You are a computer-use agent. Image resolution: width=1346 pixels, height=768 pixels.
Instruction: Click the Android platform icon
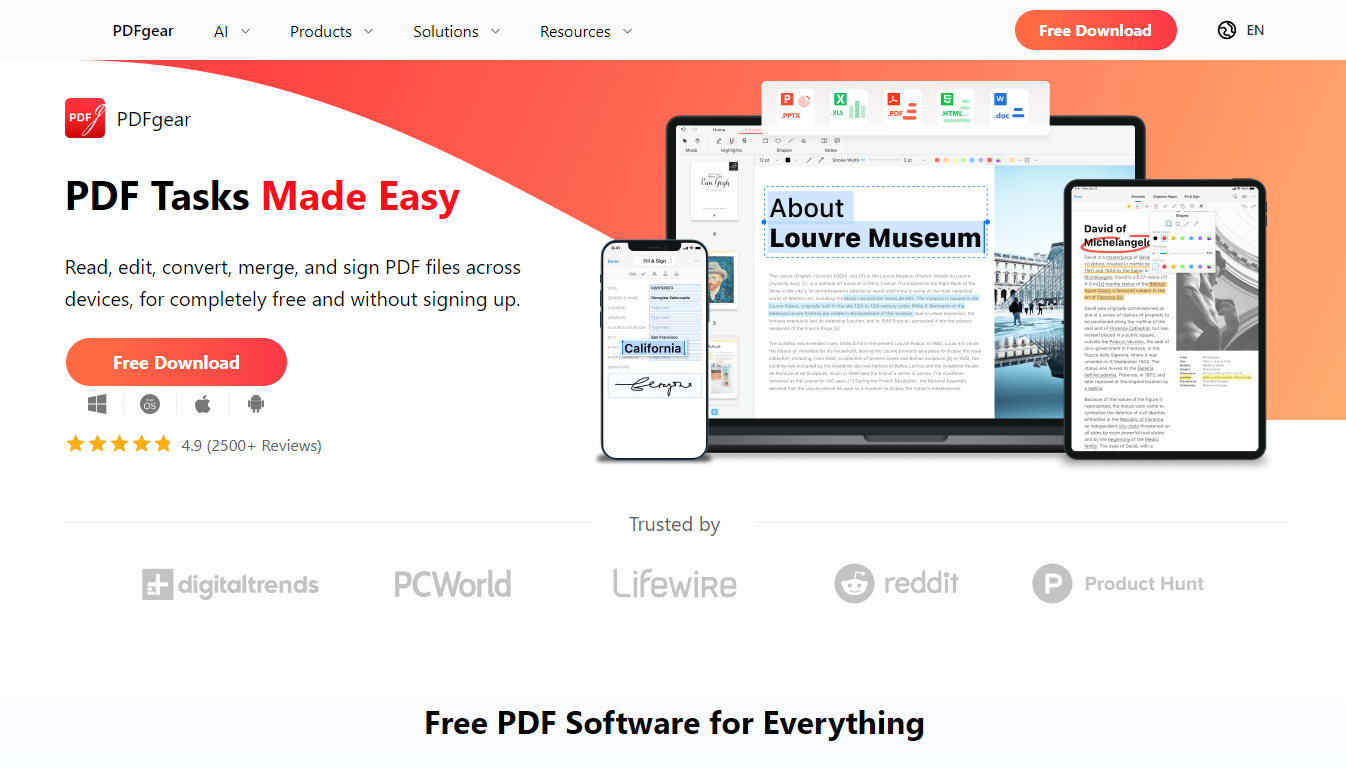[x=256, y=404]
